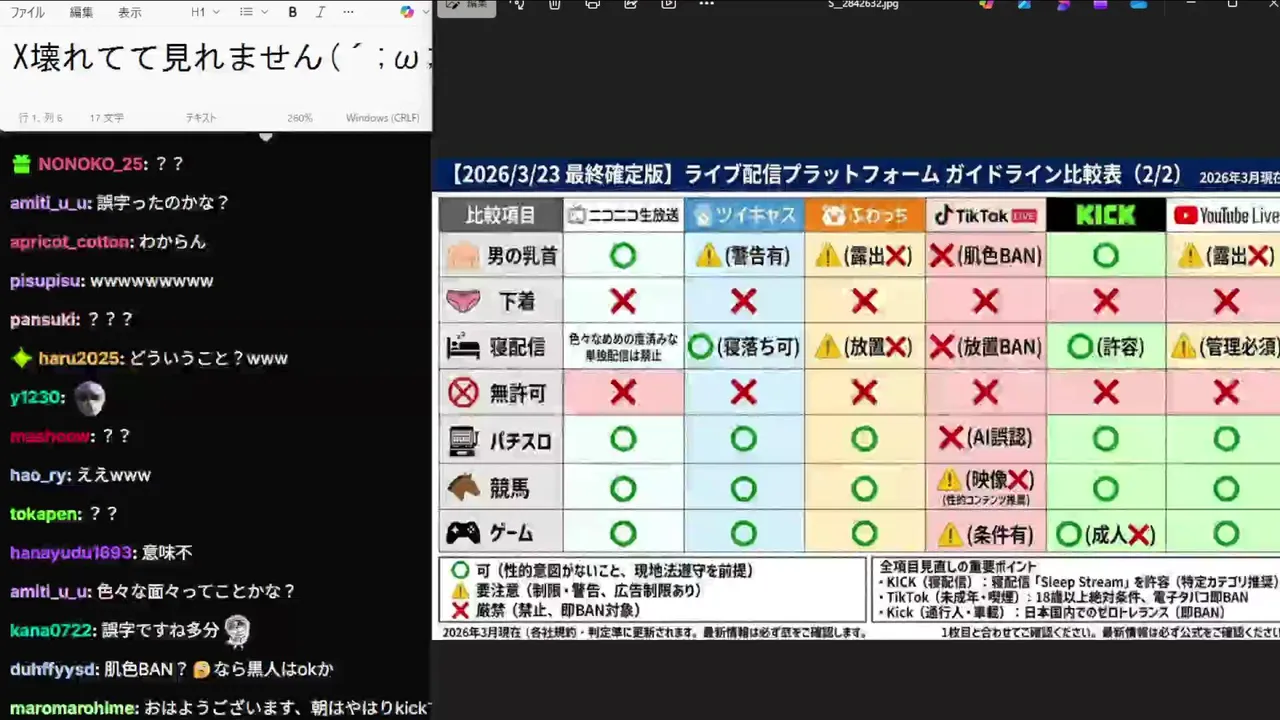Click username mashoow in chat
Viewport: 1280px width, 720px height.
50,436
